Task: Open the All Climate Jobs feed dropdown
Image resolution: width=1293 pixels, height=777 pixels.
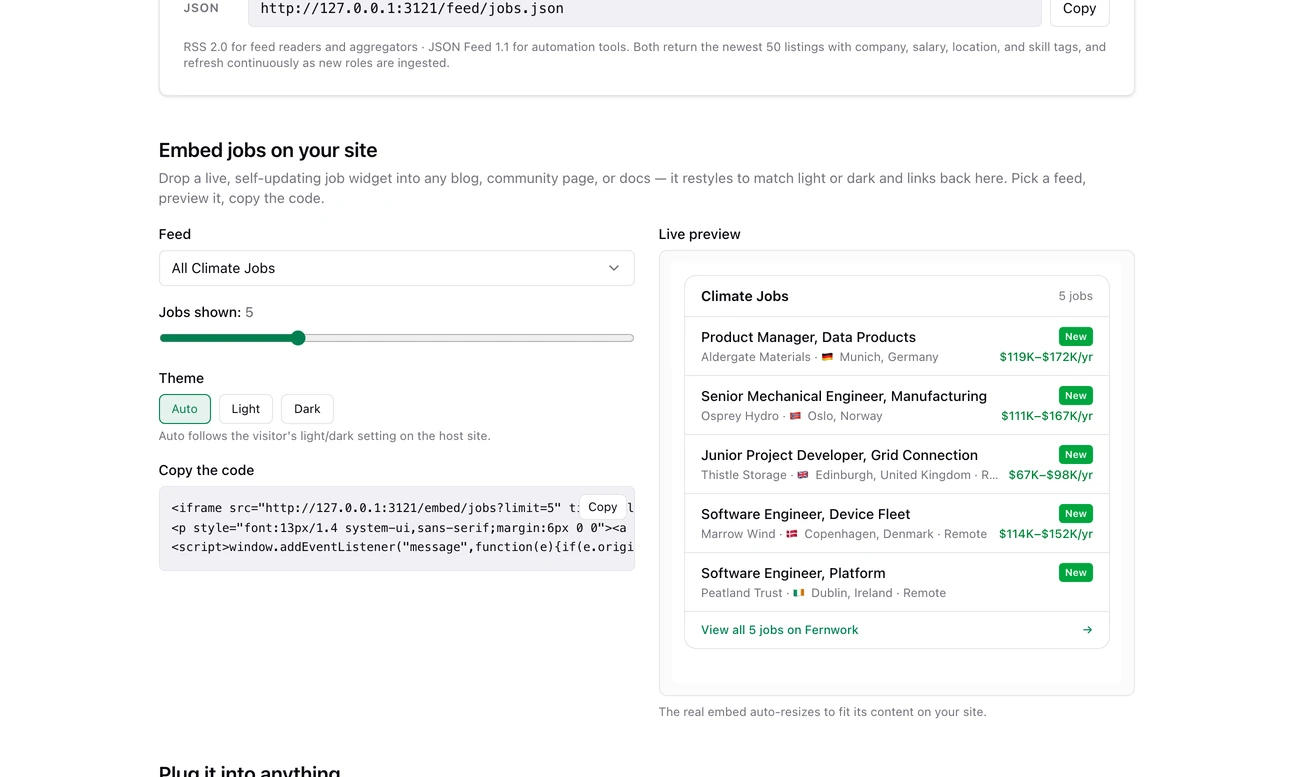Action: [x=397, y=268]
